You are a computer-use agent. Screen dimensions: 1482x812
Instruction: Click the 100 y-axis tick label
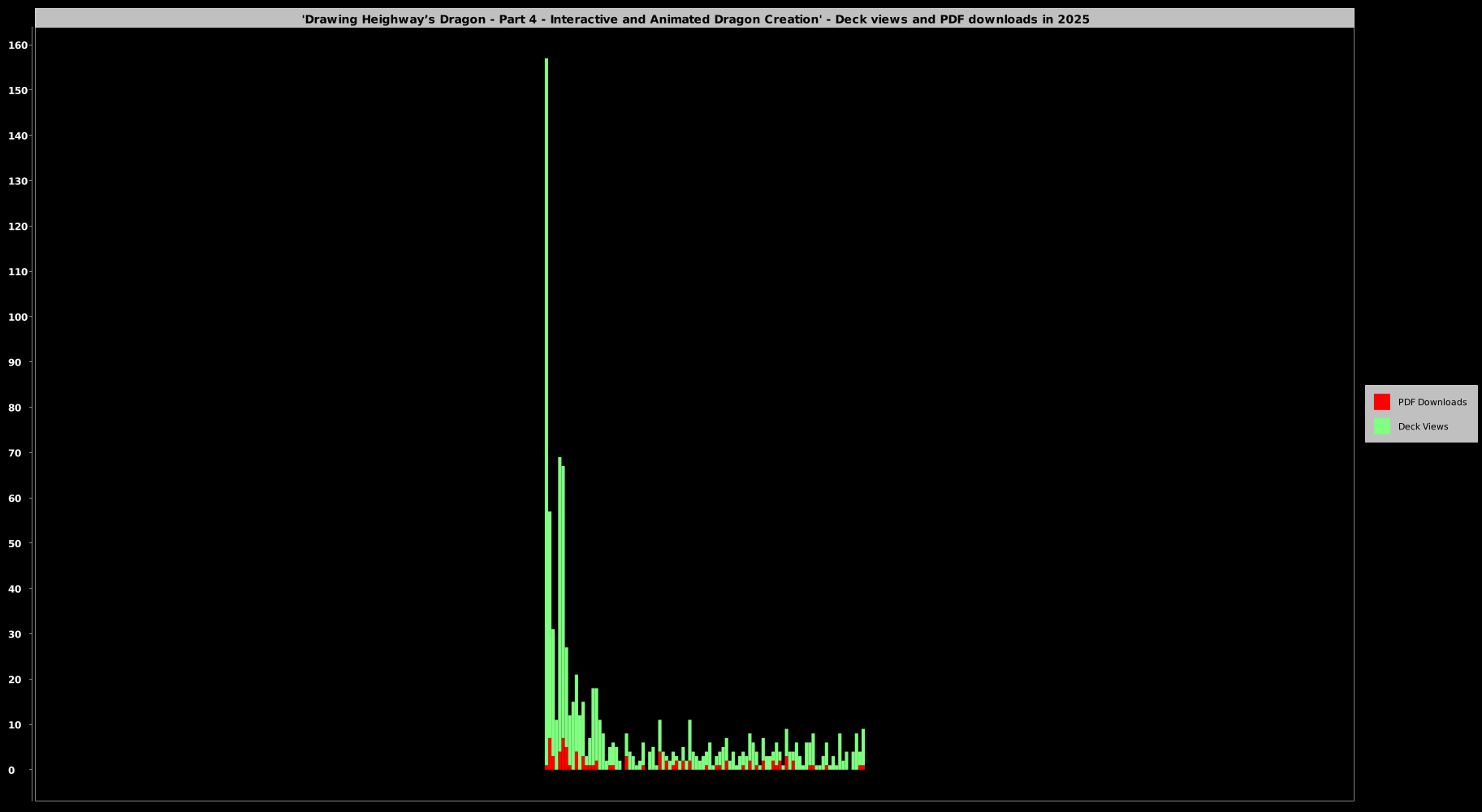18,317
